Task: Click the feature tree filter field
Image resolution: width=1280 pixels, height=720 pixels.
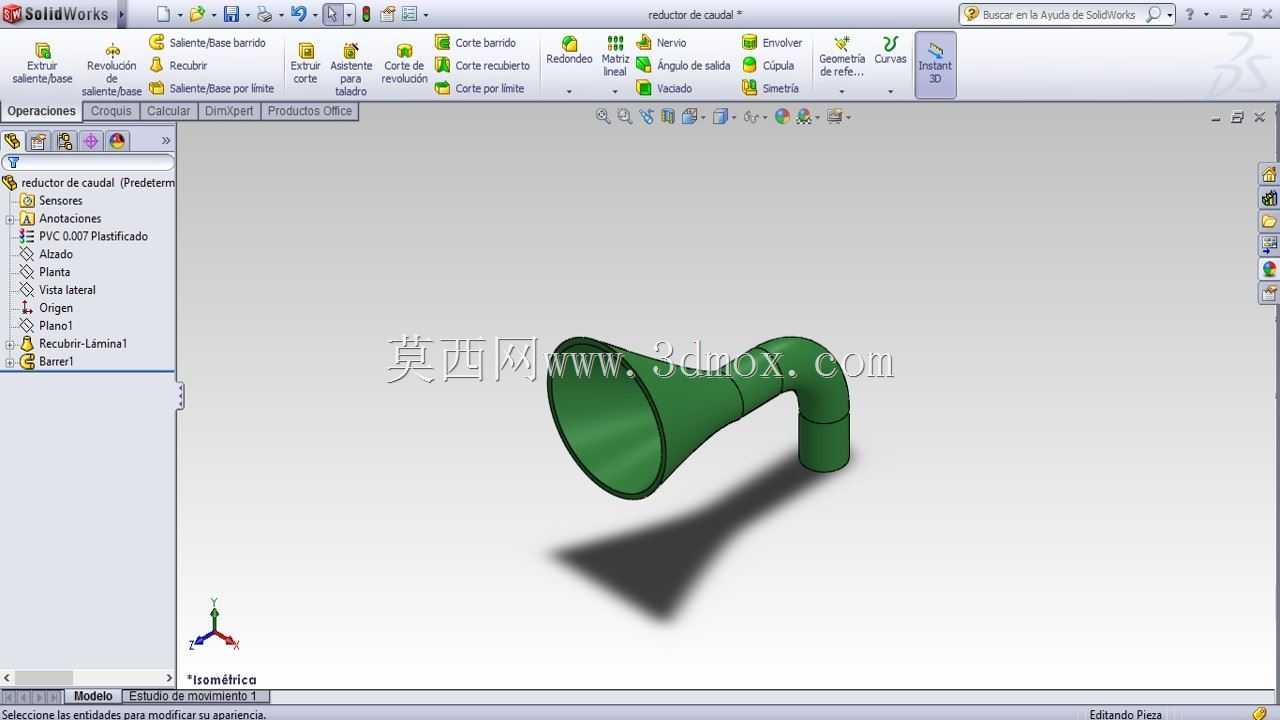Action: tap(88, 162)
